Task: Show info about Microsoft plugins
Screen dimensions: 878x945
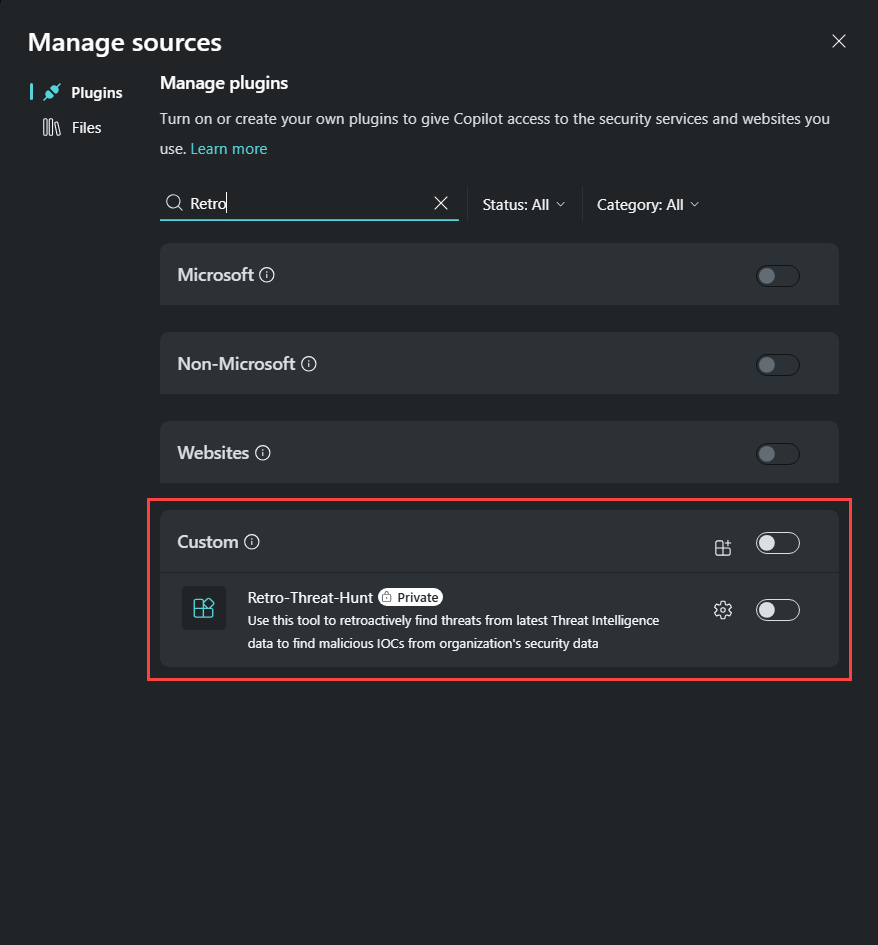Action: (266, 275)
